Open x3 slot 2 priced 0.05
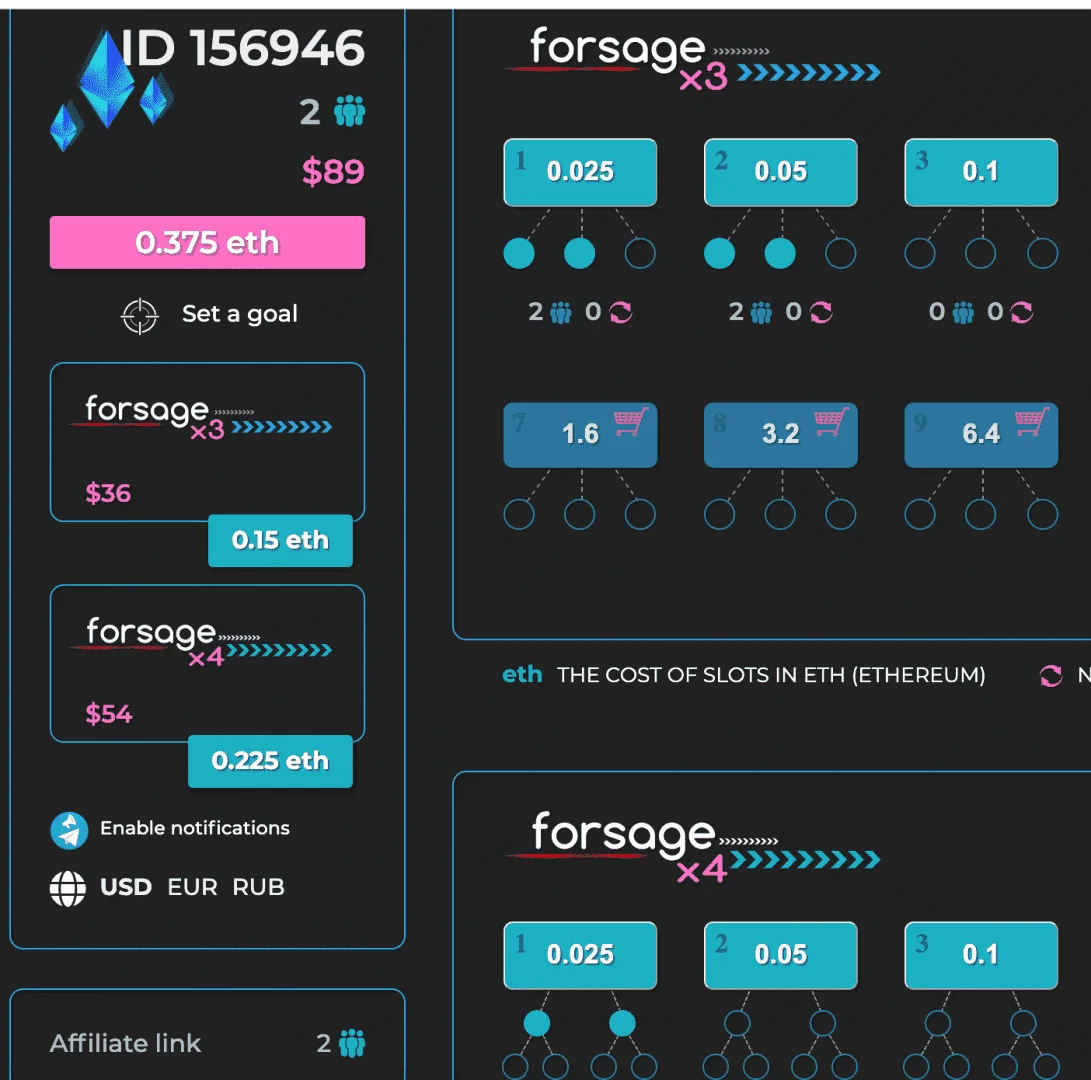 pos(781,172)
